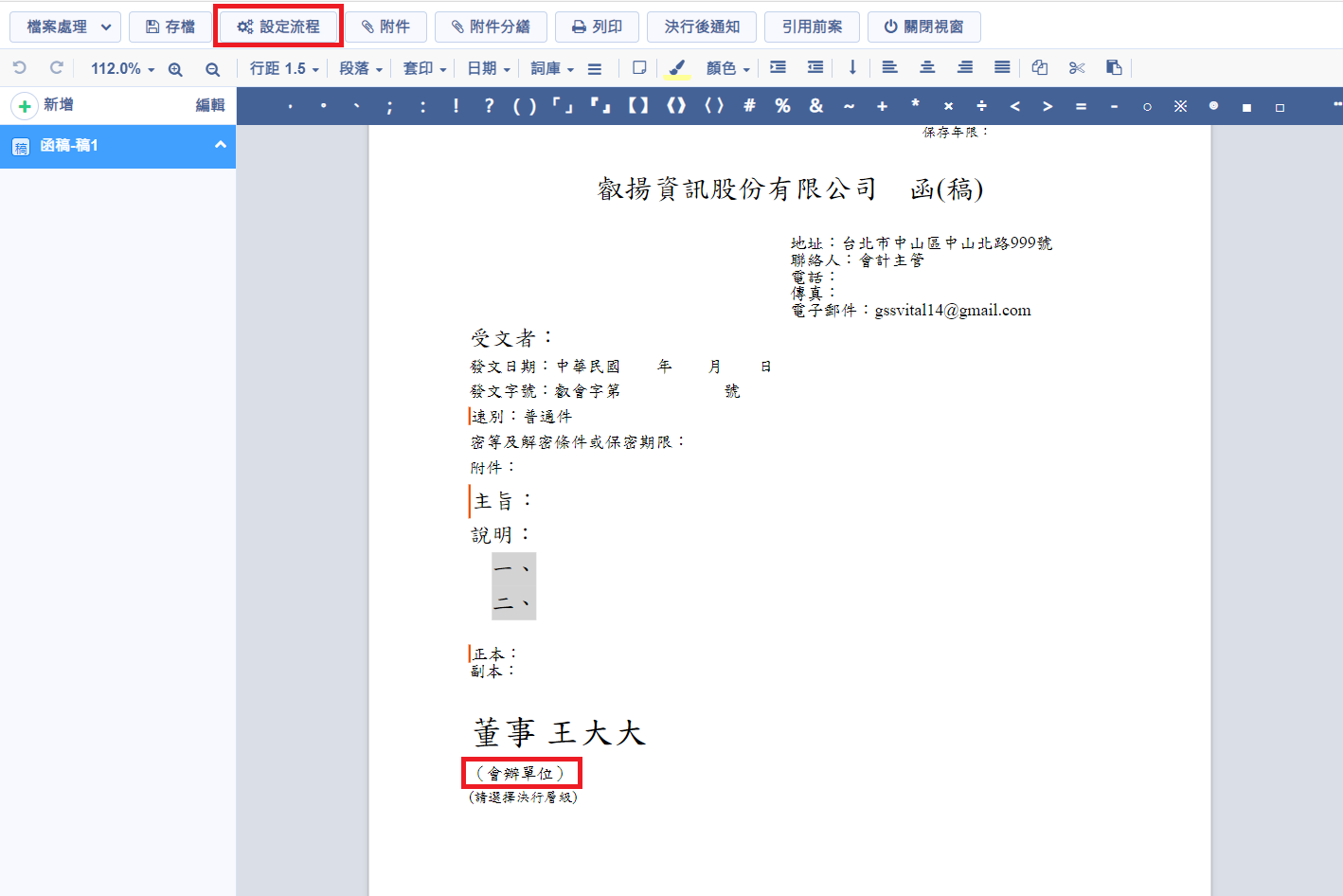Click the sticky note icon
1343x896 pixels.
639,68
